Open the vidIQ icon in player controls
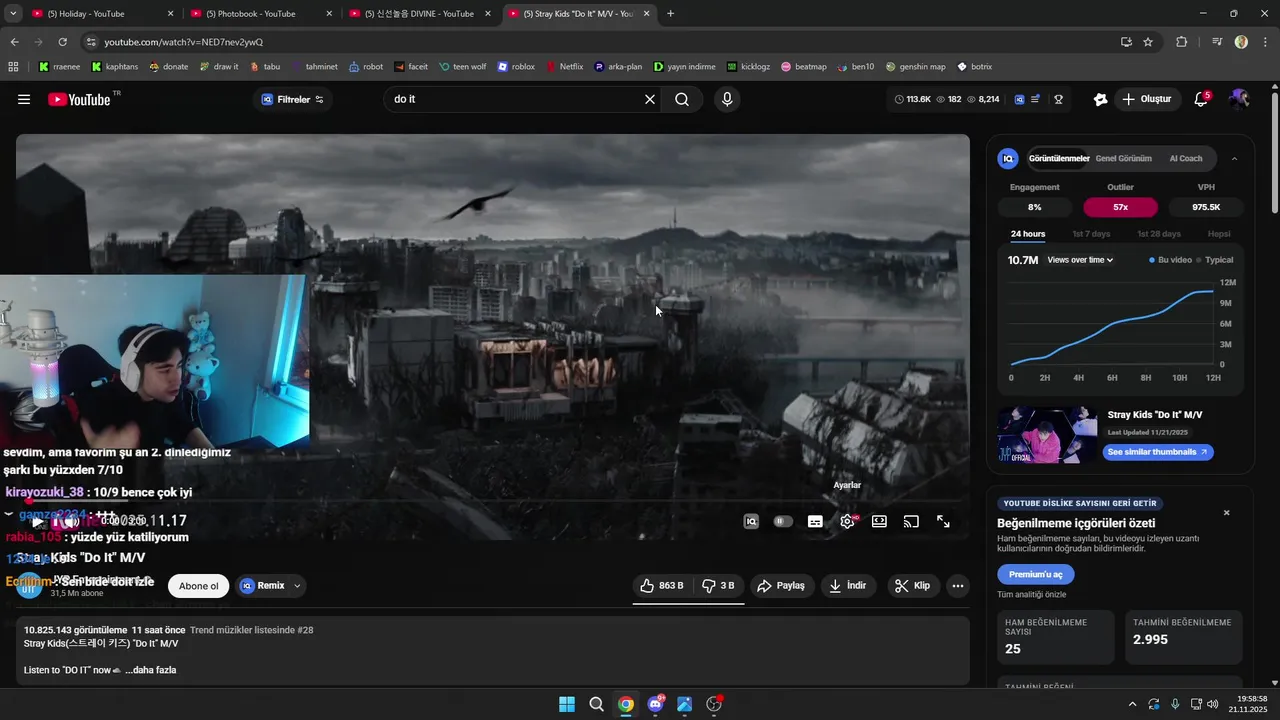This screenshot has width=1280, height=720. pos(751,521)
